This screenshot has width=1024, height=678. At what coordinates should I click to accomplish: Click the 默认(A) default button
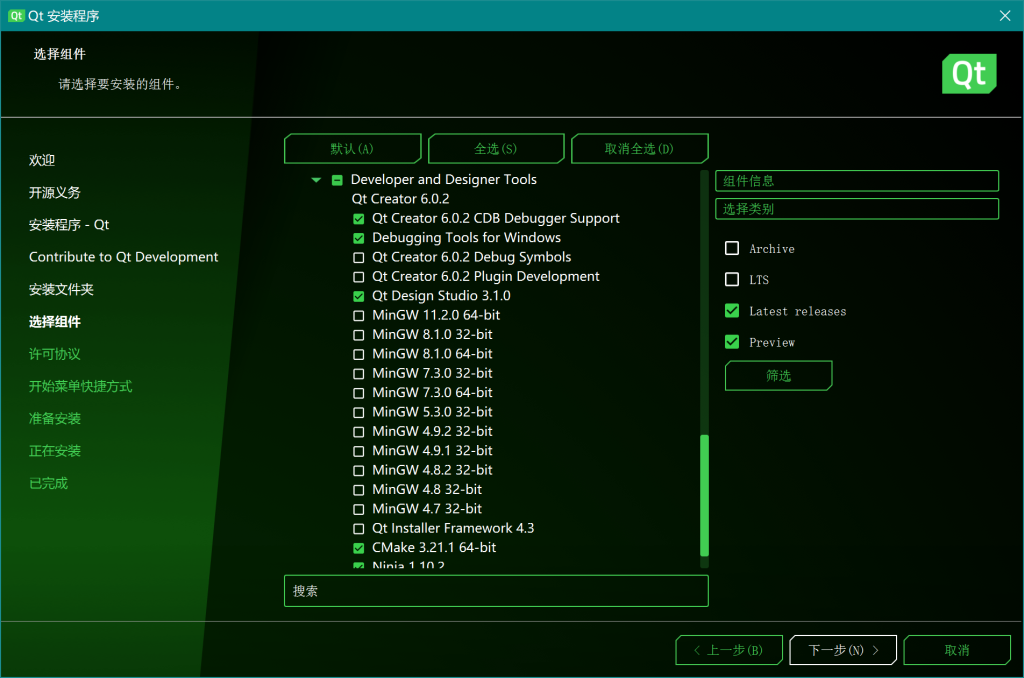tap(353, 148)
